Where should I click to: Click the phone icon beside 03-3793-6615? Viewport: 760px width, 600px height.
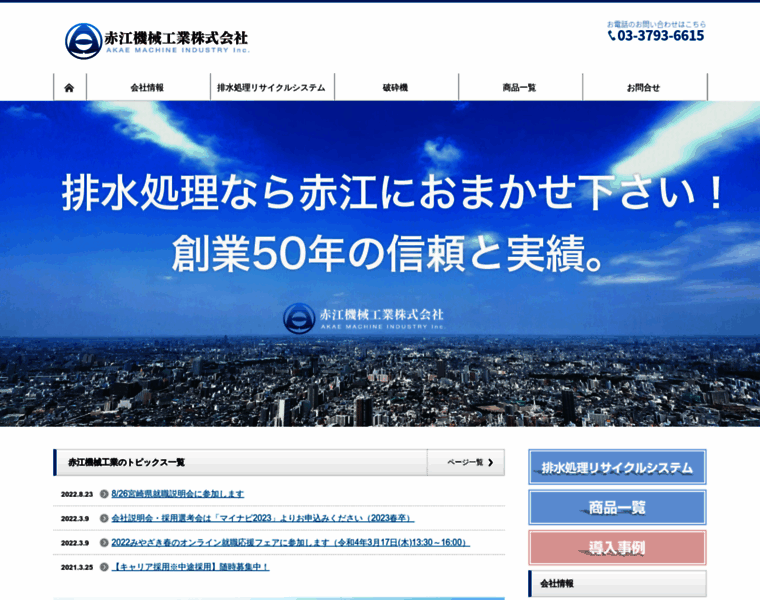click(x=612, y=35)
